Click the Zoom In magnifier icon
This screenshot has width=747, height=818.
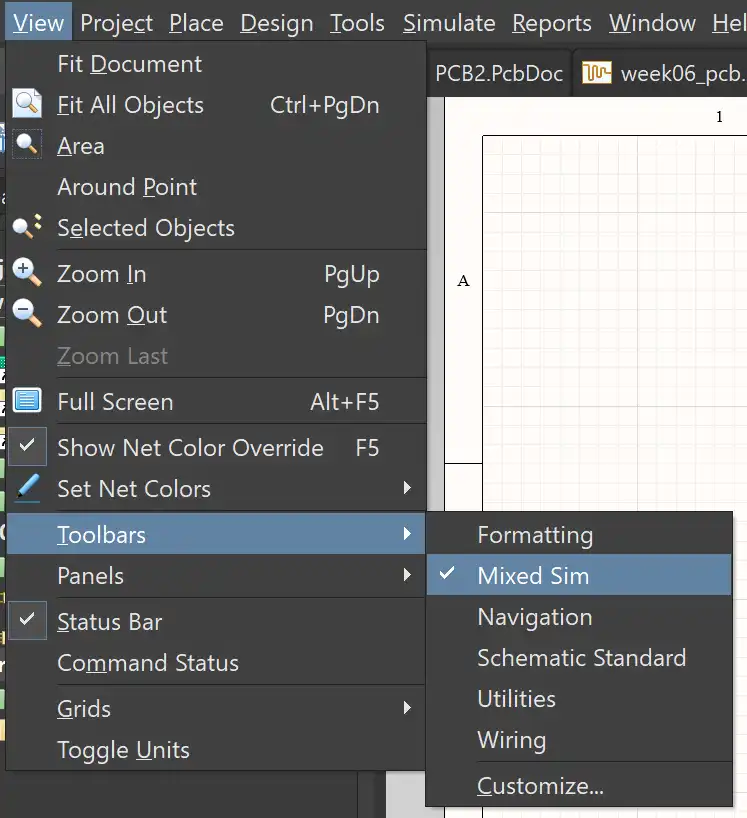pyautogui.click(x=27, y=273)
